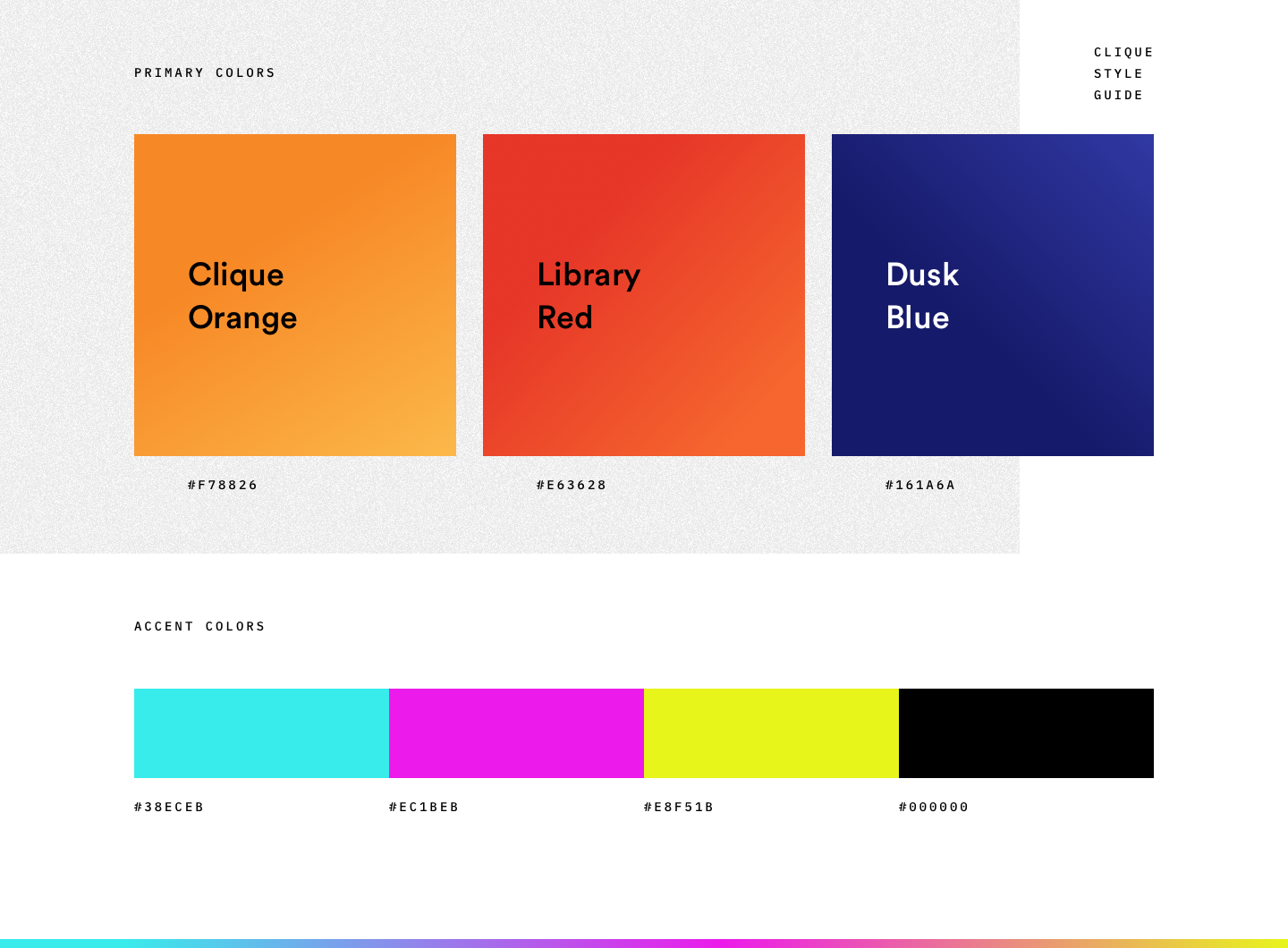Click the cyan accent swatch

(x=261, y=733)
